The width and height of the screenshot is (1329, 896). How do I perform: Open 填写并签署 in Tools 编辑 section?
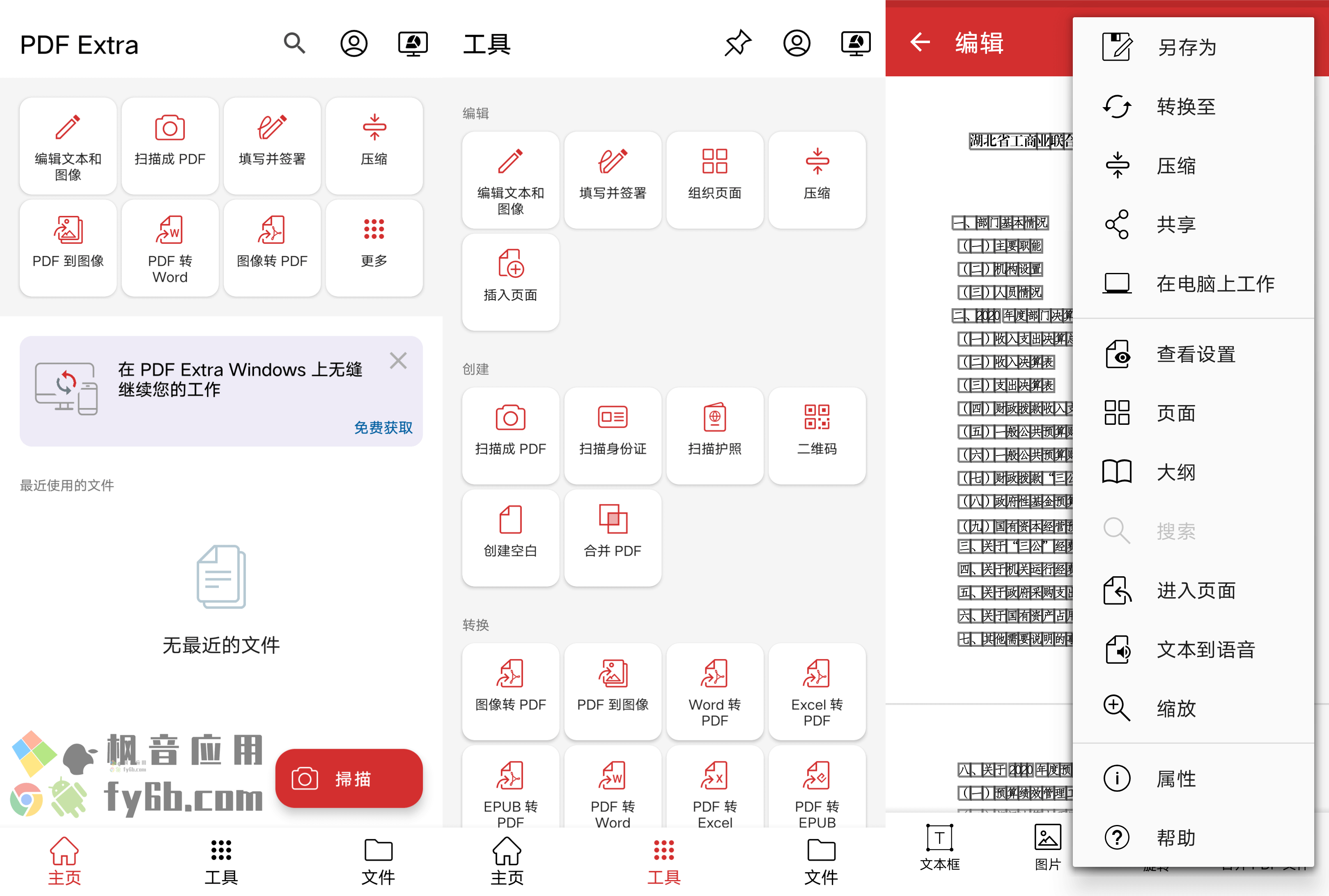pyautogui.click(x=613, y=181)
